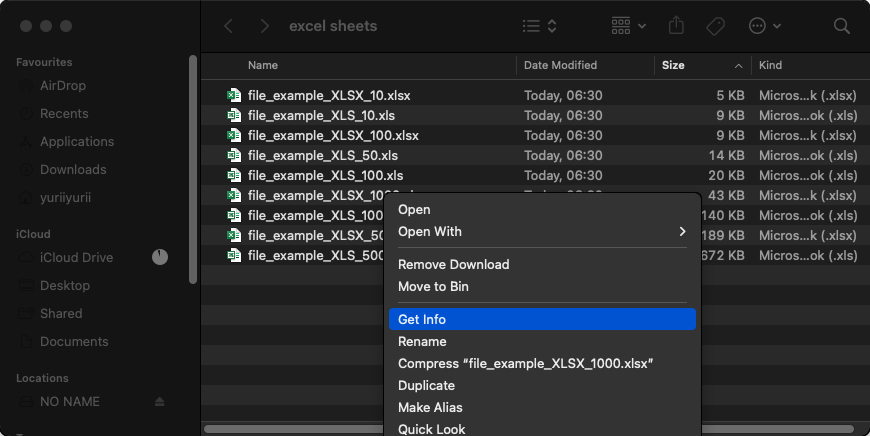The width and height of the screenshot is (870, 436).
Task: Expand the group-by grid dropdown
Action: [628, 26]
